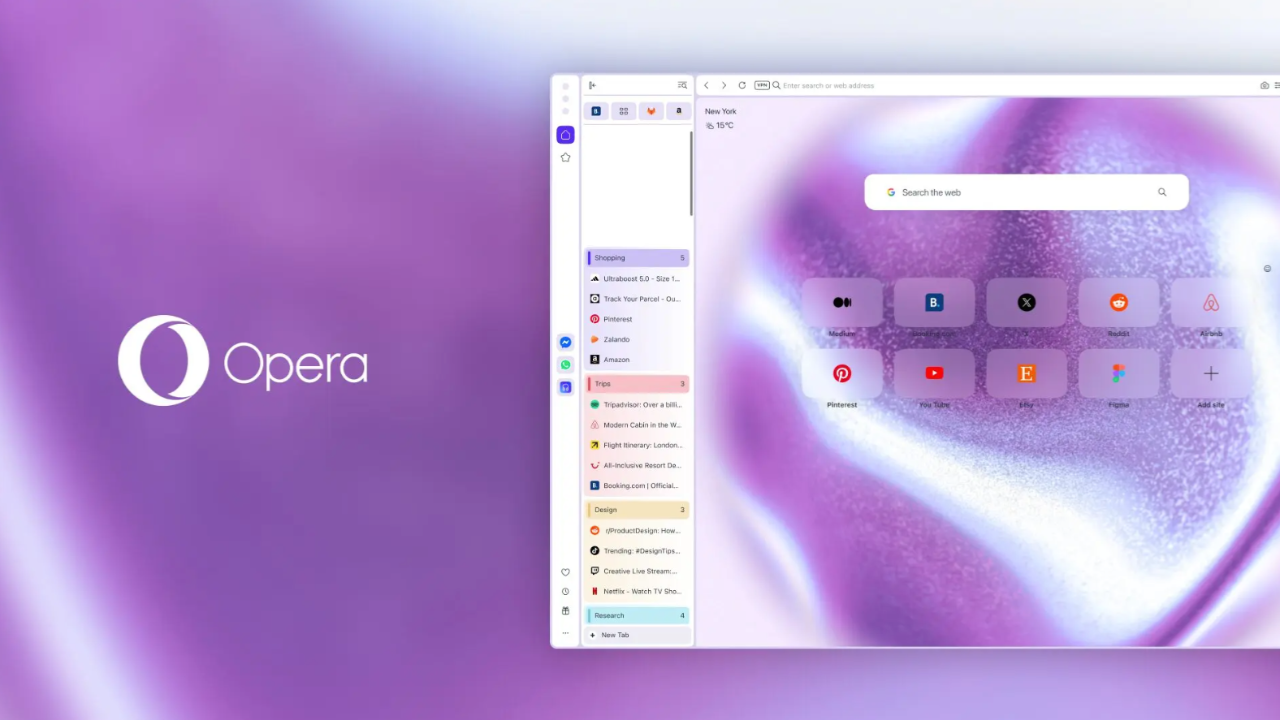Click the gift box icon in sidebar
Viewport: 1280px width, 720px height.
click(565, 611)
